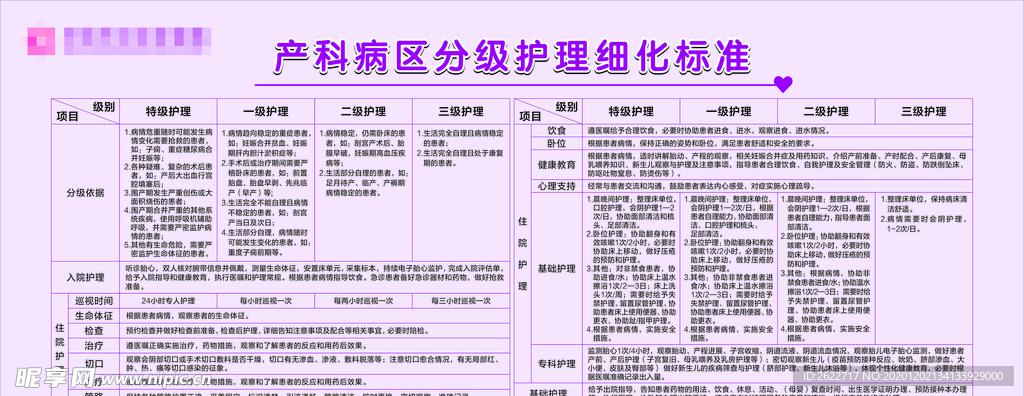Select the cell 24小时专人护理
1024x396 pixels.
click(x=168, y=301)
